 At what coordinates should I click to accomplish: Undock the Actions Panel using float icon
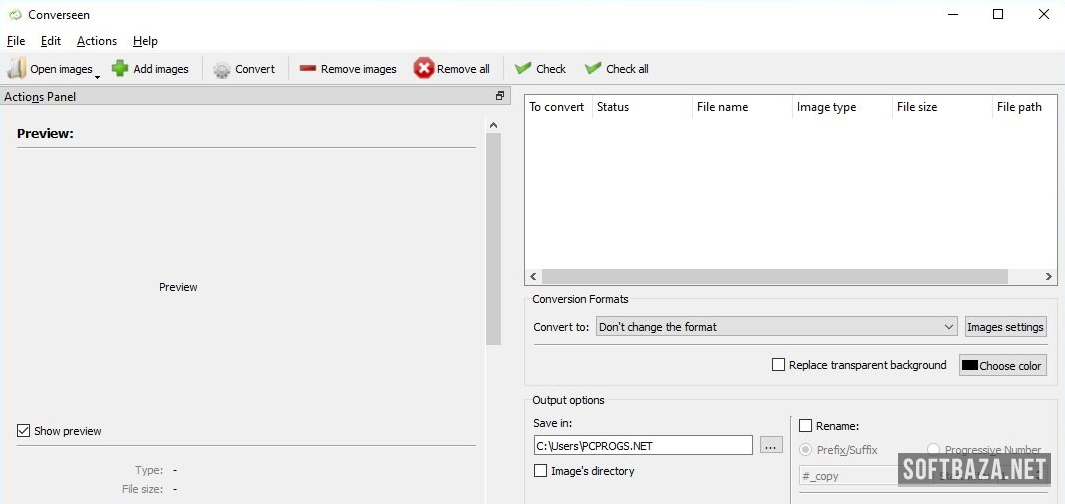500,96
